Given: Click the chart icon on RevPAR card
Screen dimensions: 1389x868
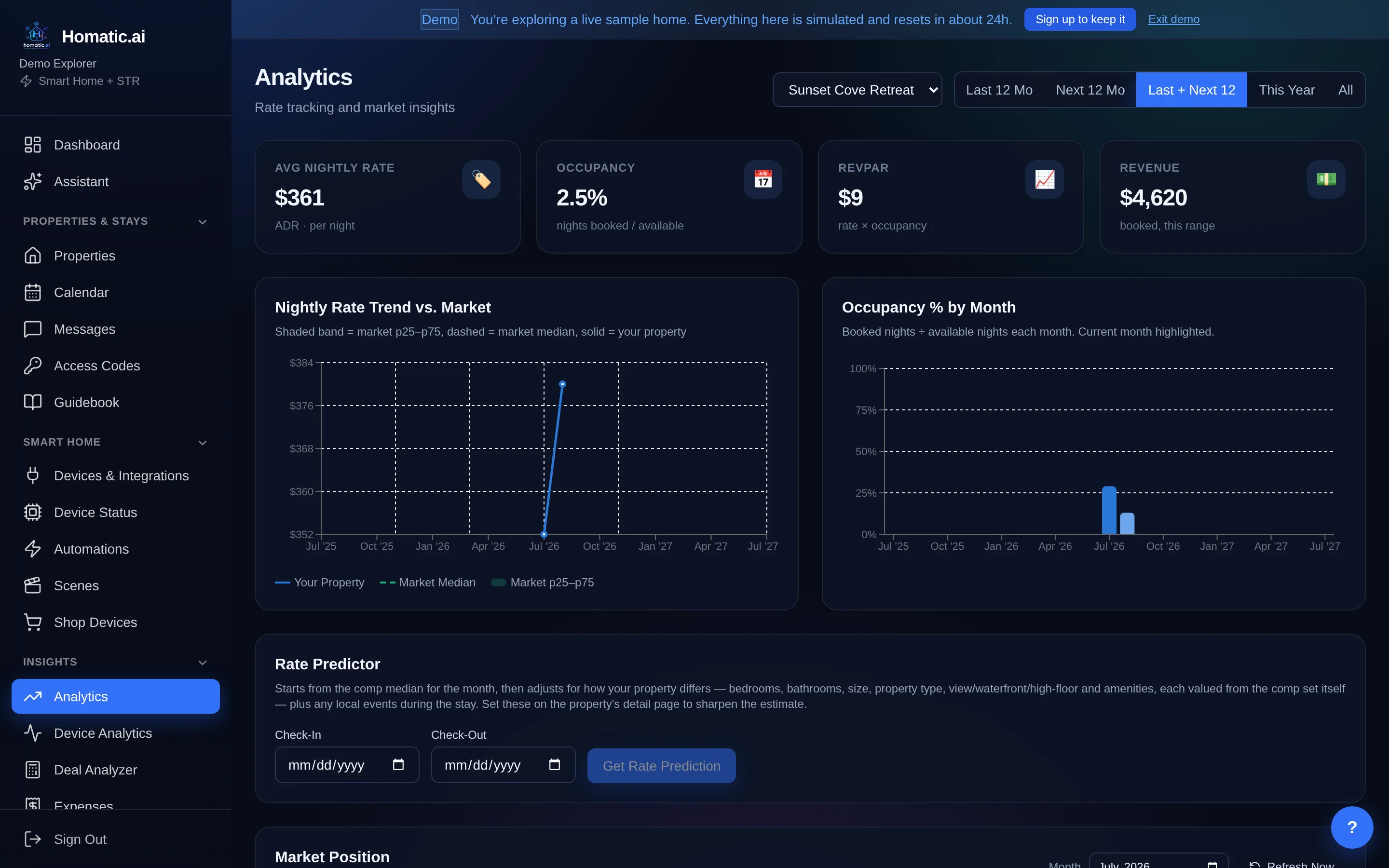Looking at the screenshot, I should click(1044, 179).
